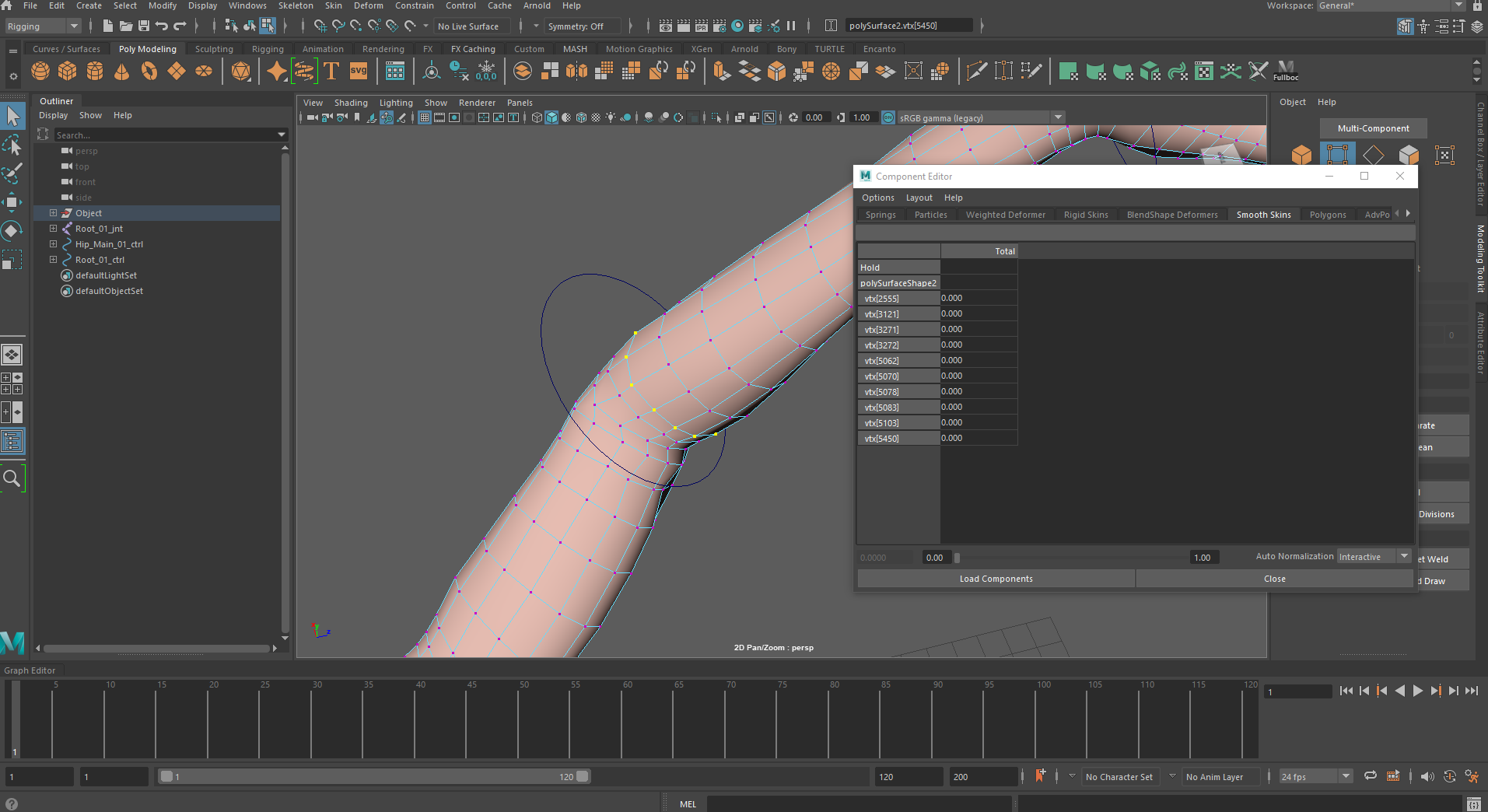The height and width of the screenshot is (812, 1488).
Task: Close the Component Editor with the Close button
Action: (1274, 578)
